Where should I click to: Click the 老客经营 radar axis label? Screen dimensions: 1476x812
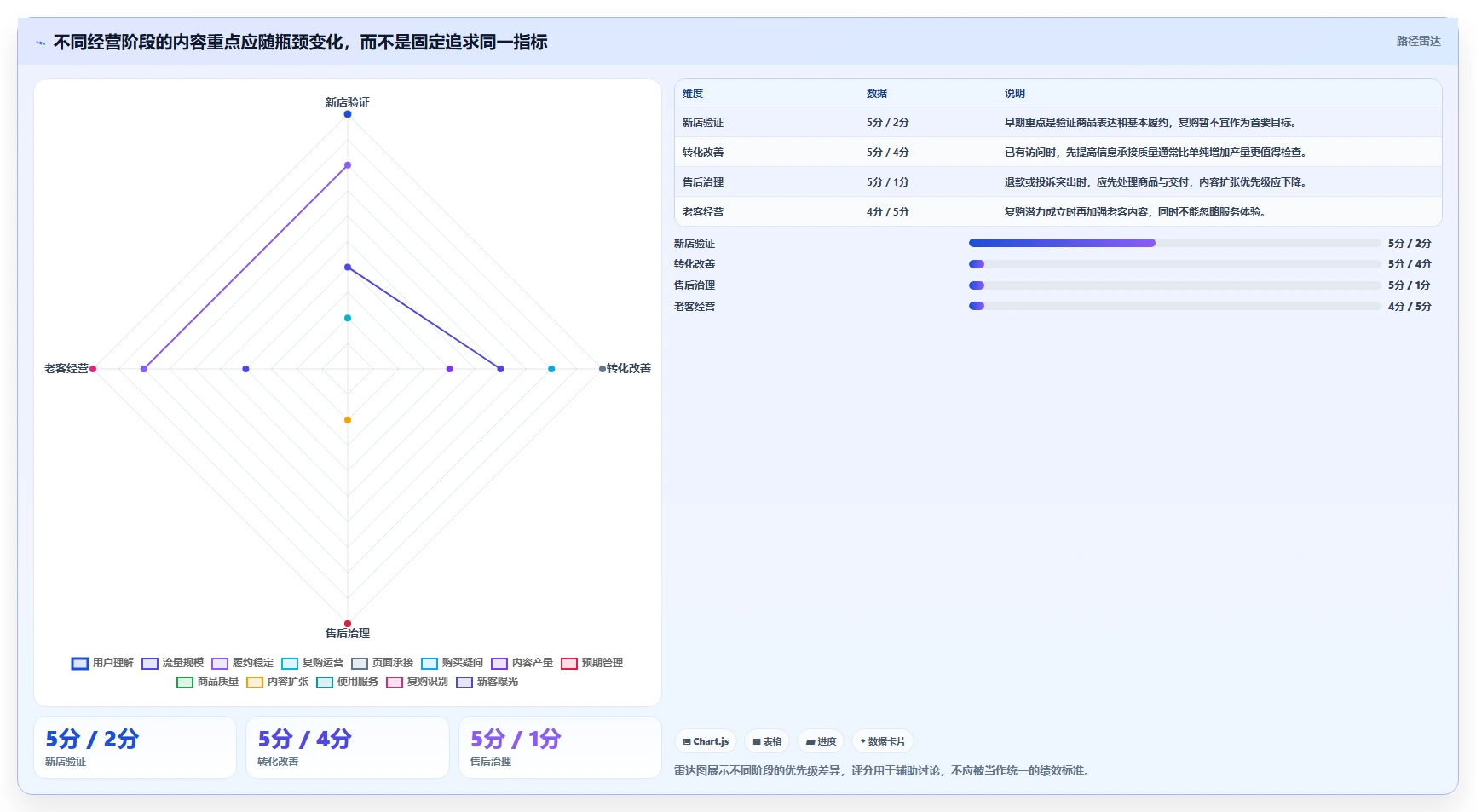(66, 368)
